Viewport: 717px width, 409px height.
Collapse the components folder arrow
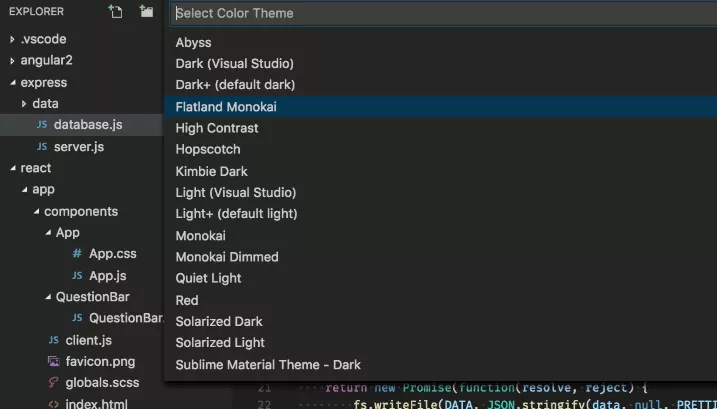pyautogui.click(x=36, y=211)
